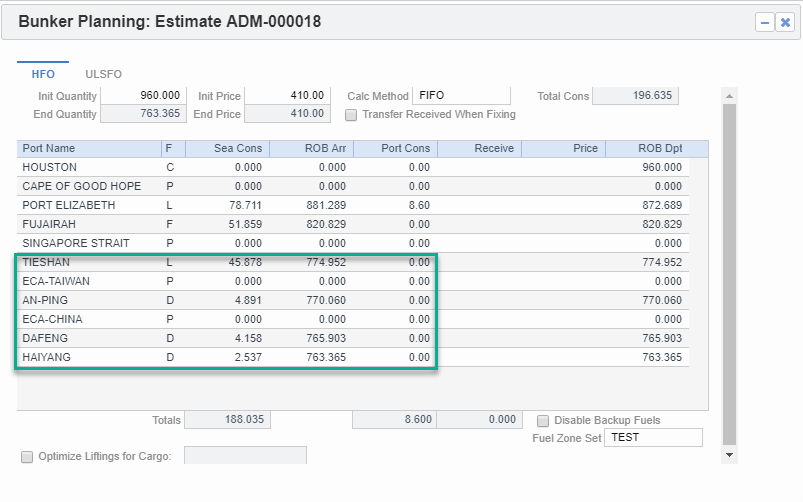Check Optimize Liftings for Cargo
The image size is (803, 502).
[27, 457]
